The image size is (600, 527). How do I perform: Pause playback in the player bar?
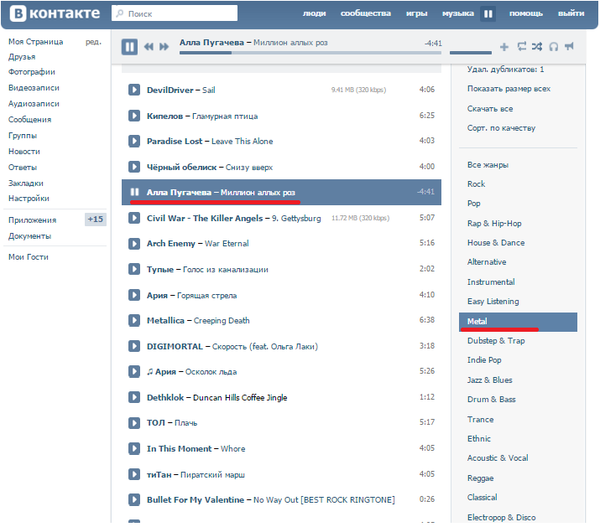pyautogui.click(x=130, y=47)
